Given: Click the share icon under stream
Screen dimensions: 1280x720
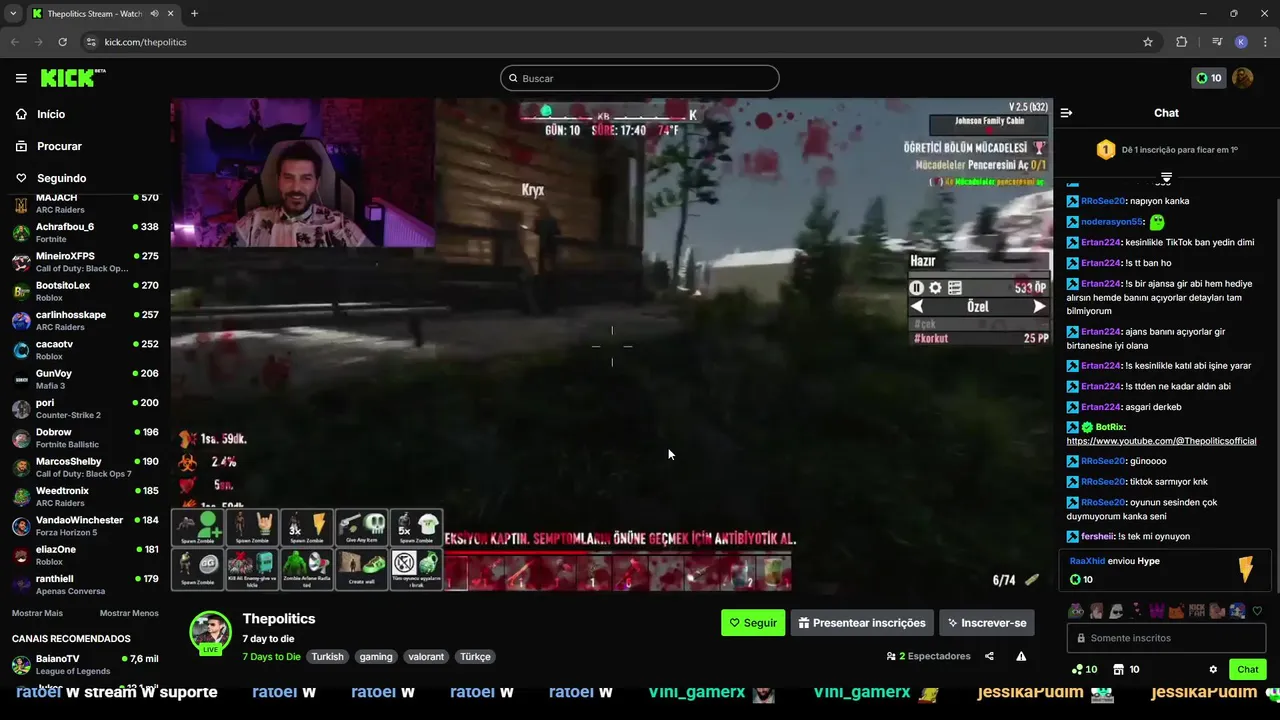Looking at the screenshot, I should pyautogui.click(x=989, y=657).
